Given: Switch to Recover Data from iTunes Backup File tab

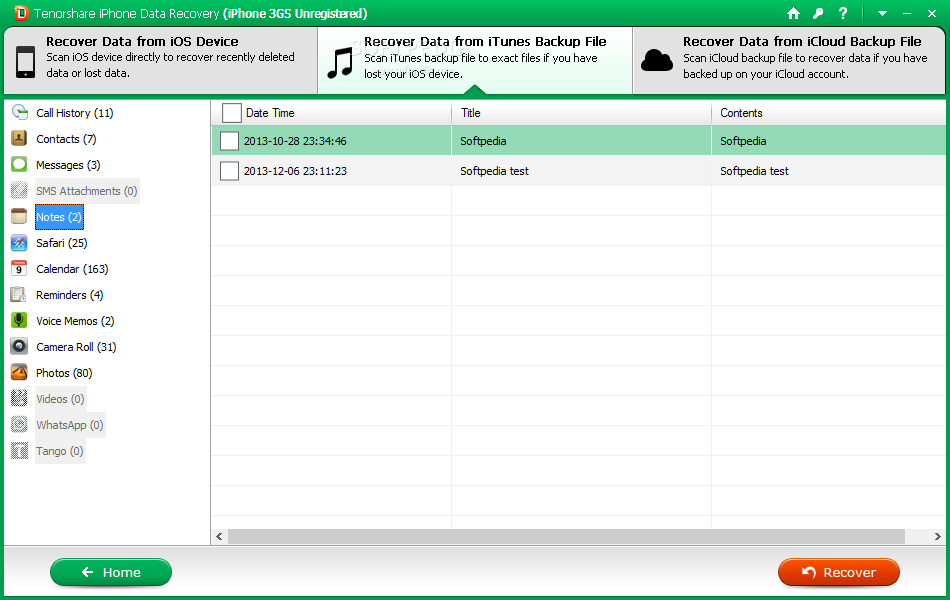Looking at the screenshot, I should click(x=475, y=60).
